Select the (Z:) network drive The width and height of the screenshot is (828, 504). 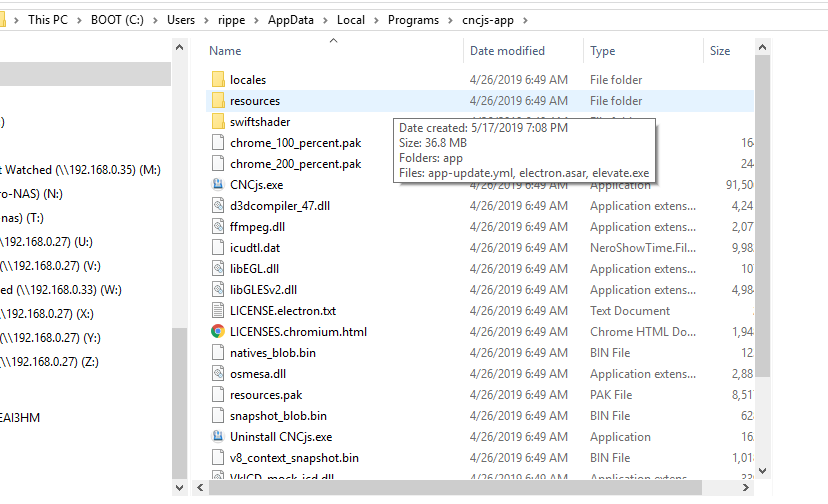(50, 362)
